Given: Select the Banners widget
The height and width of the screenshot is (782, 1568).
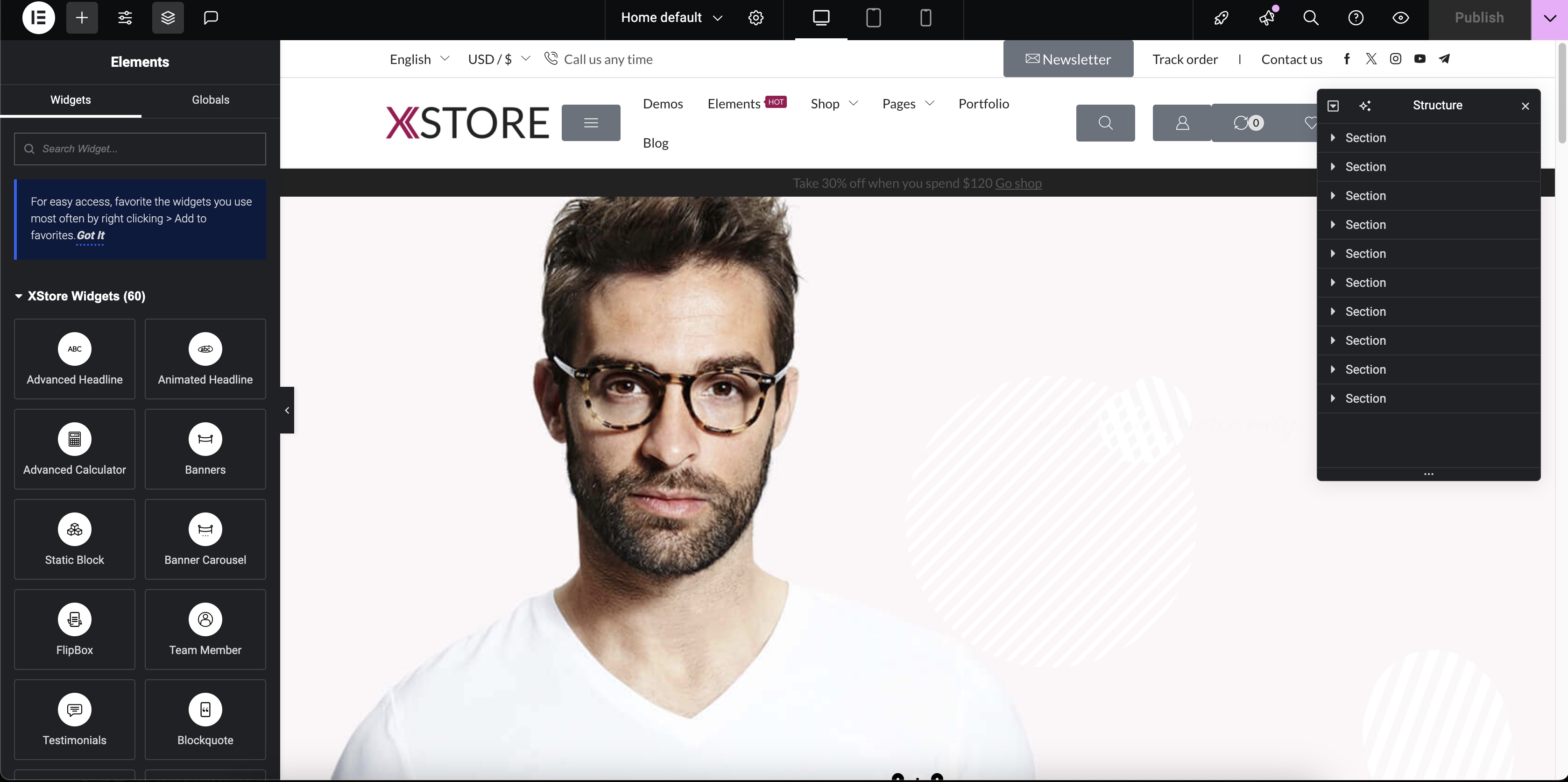Looking at the screenshot, I should (x=205, y=449).
